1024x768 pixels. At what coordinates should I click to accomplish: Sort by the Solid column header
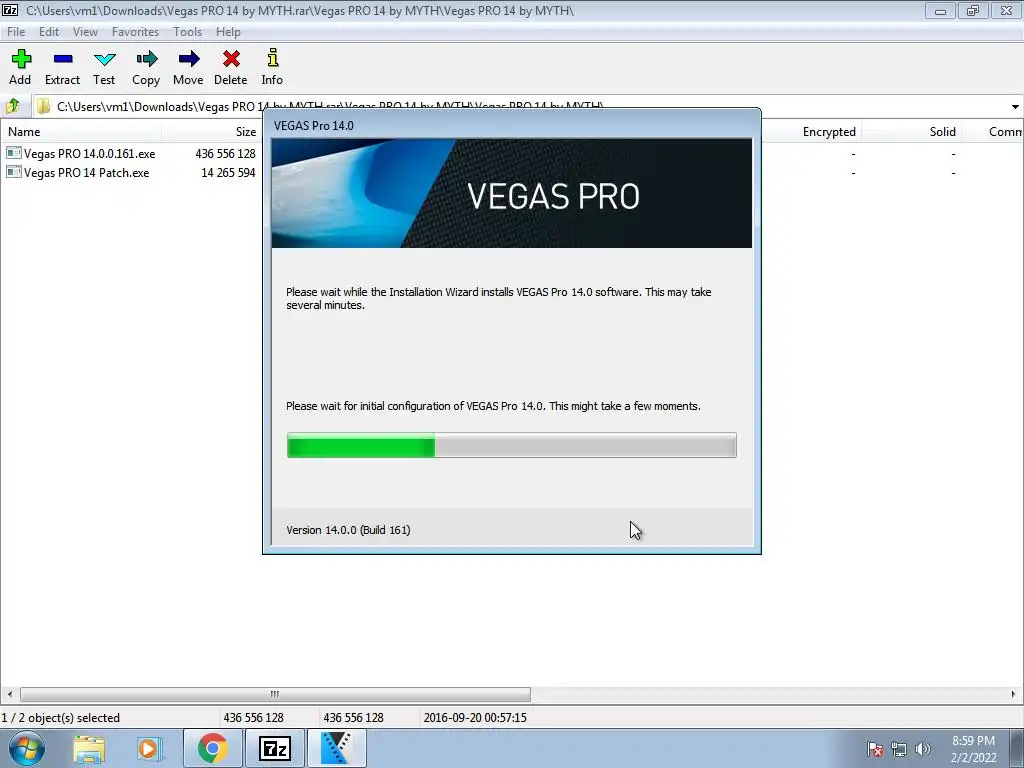[x=911, y=131]
